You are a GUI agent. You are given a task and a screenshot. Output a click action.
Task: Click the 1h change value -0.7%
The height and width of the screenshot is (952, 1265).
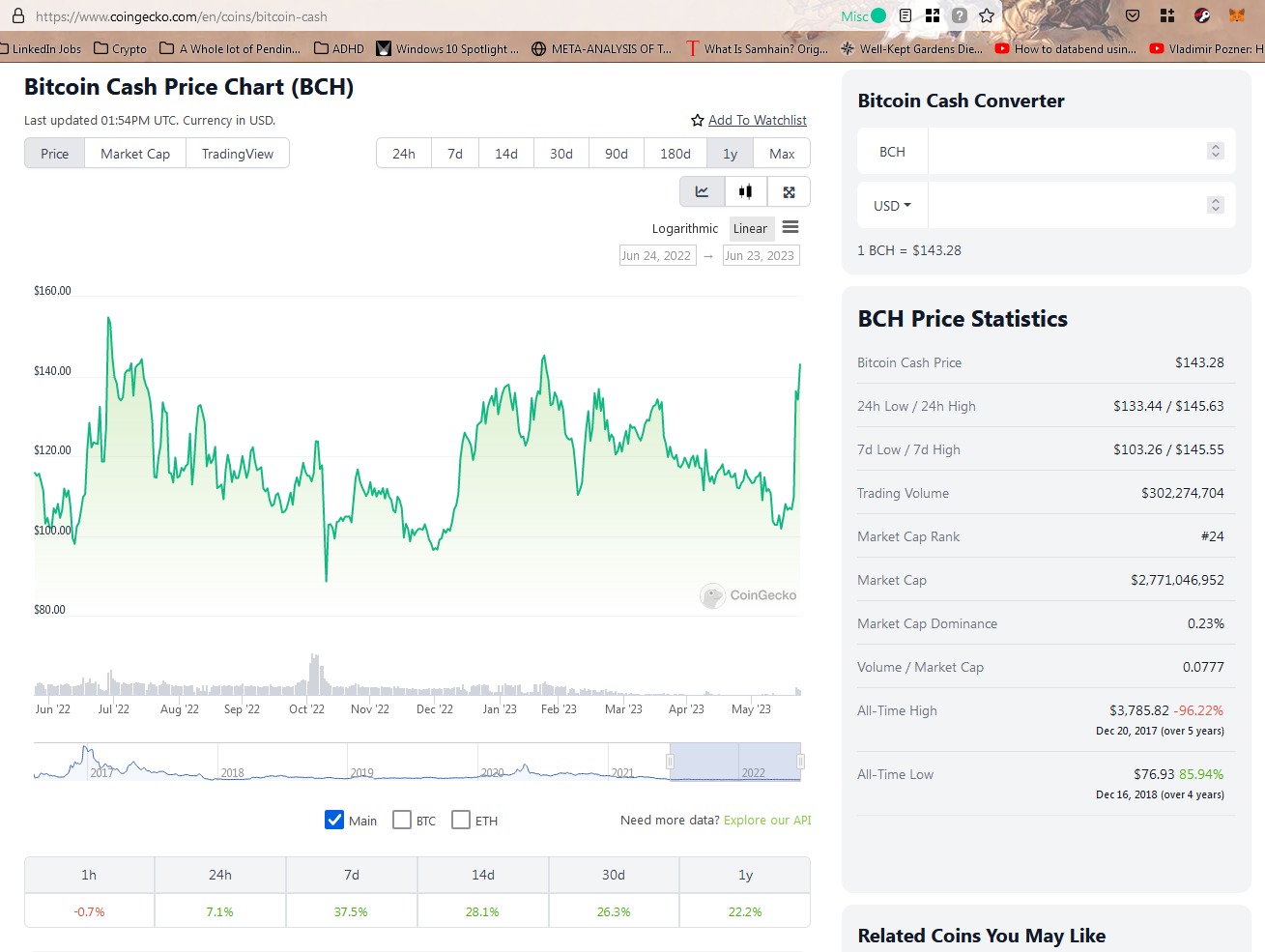89,911
